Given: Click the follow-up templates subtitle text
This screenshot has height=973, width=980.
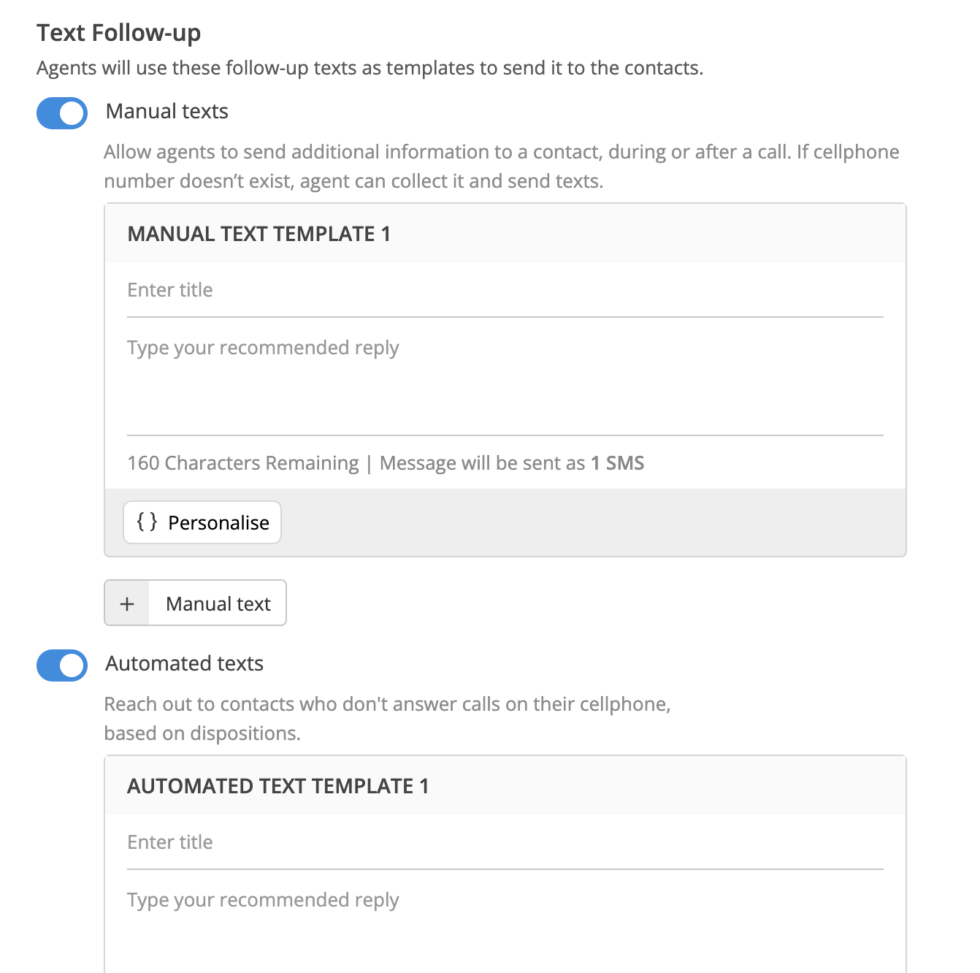Looking at the screenshot, I should pyautogui.click(x=370, y=67).
